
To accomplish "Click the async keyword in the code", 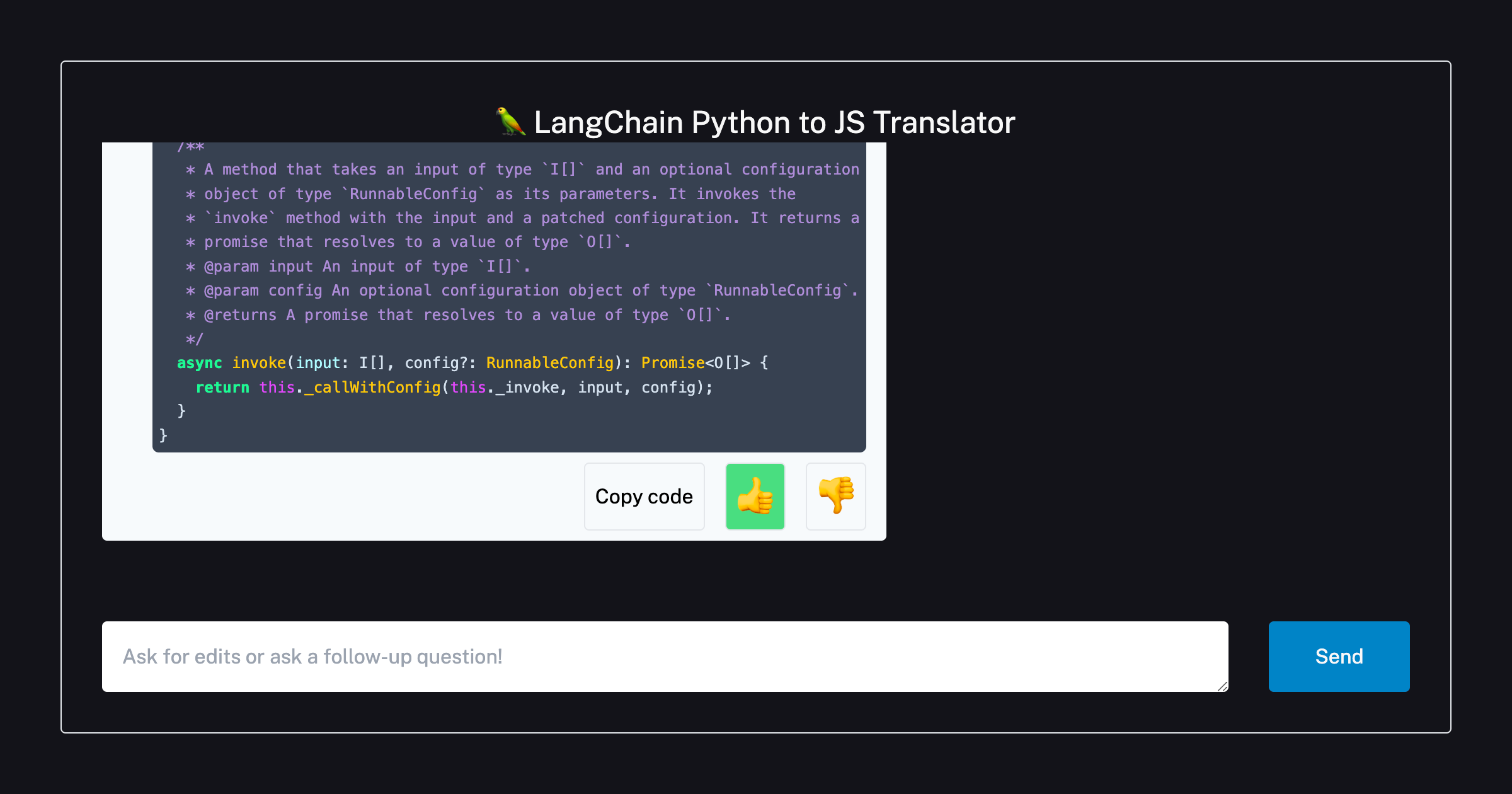I will pyautogui.click(x=199, y=363).
